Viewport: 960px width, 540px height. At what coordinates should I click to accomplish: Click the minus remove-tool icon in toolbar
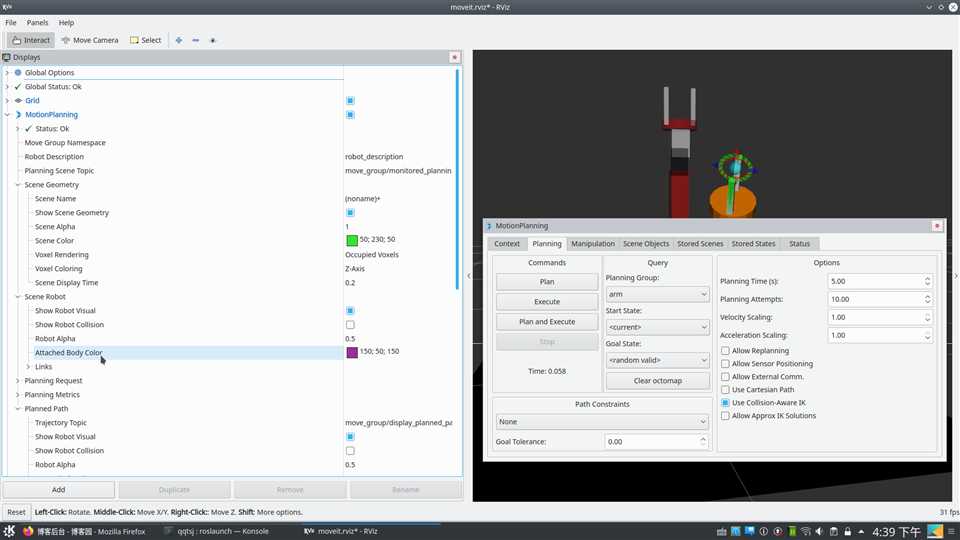[195, 40]
